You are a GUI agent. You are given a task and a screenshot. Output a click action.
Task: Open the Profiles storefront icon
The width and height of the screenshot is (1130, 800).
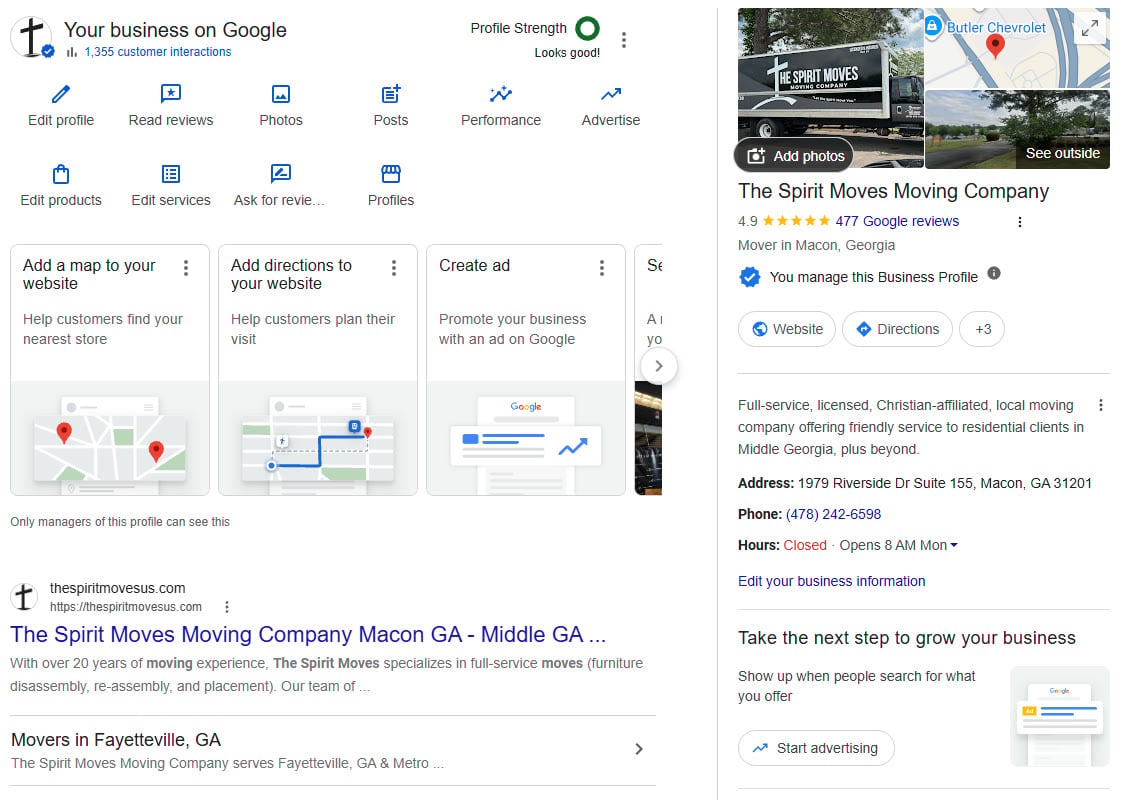point(391,174)
